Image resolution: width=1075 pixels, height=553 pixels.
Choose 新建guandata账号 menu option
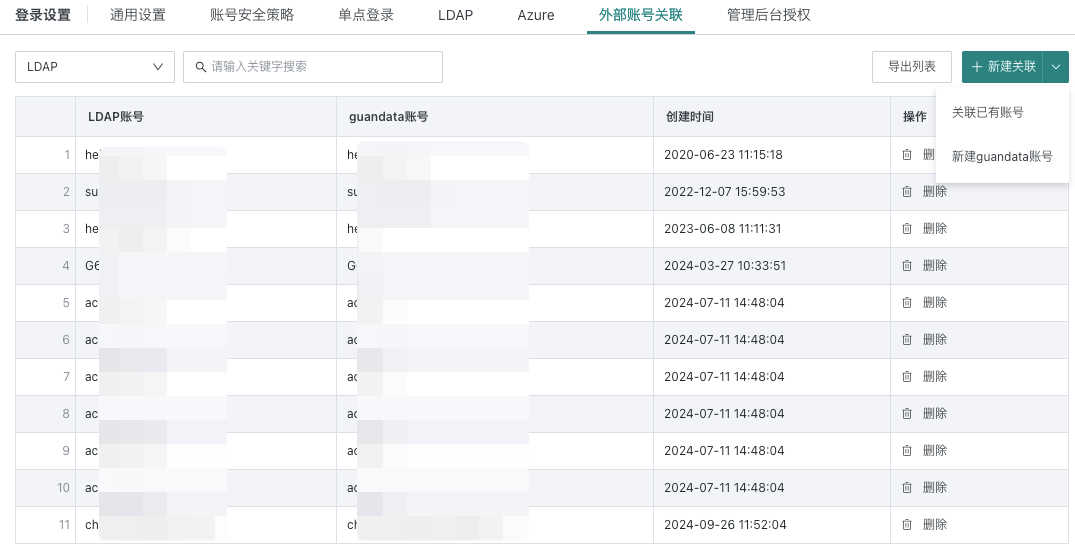[x=1001, y=157]
